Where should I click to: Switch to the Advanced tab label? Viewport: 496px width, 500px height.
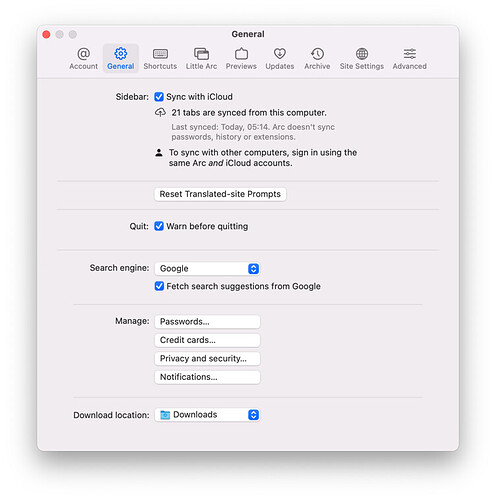(410, 66)
